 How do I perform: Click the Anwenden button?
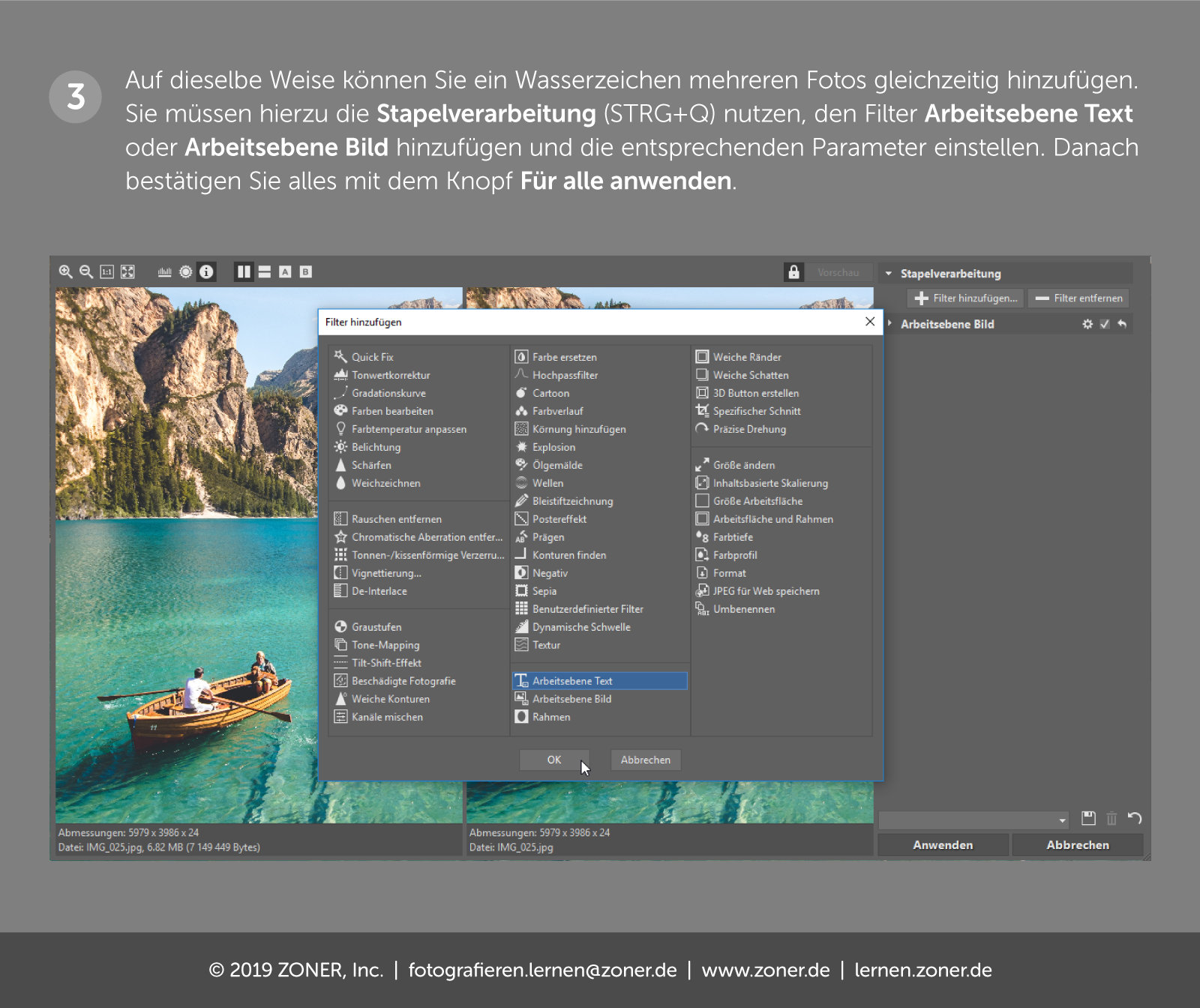(943, 845)
